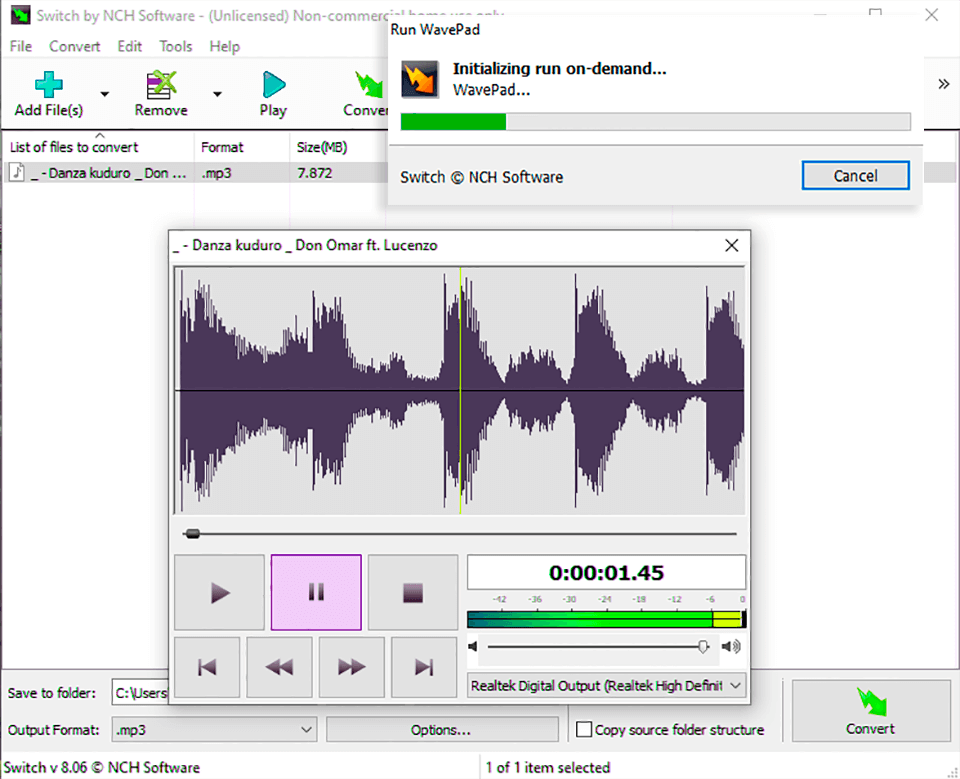Image resolution: width=960 pixels, height=779 pixels.
Task: Open the Tools menu
Action: (176, 46)
